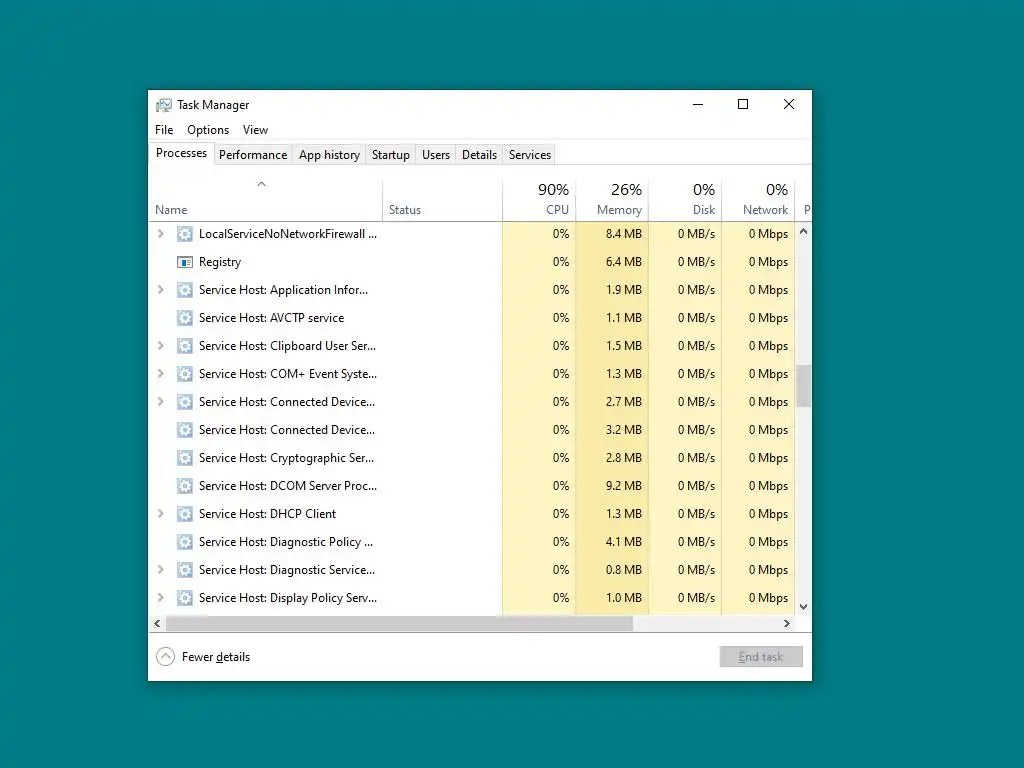This screenshot has width=1024, height=768.
Task: Click the vertical scrollbar up arrow
Action: pyautogui.click(x=803, y=231)
